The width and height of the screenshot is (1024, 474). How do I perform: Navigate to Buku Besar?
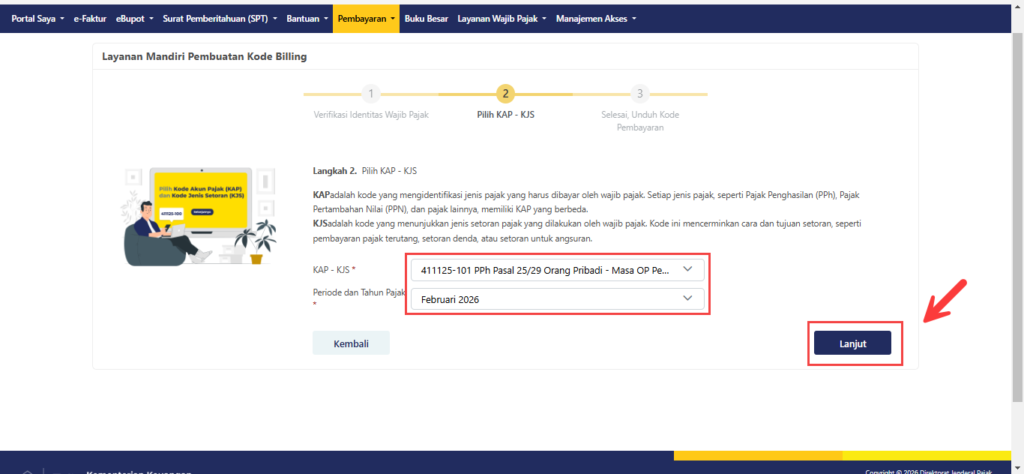coord(428,18)
